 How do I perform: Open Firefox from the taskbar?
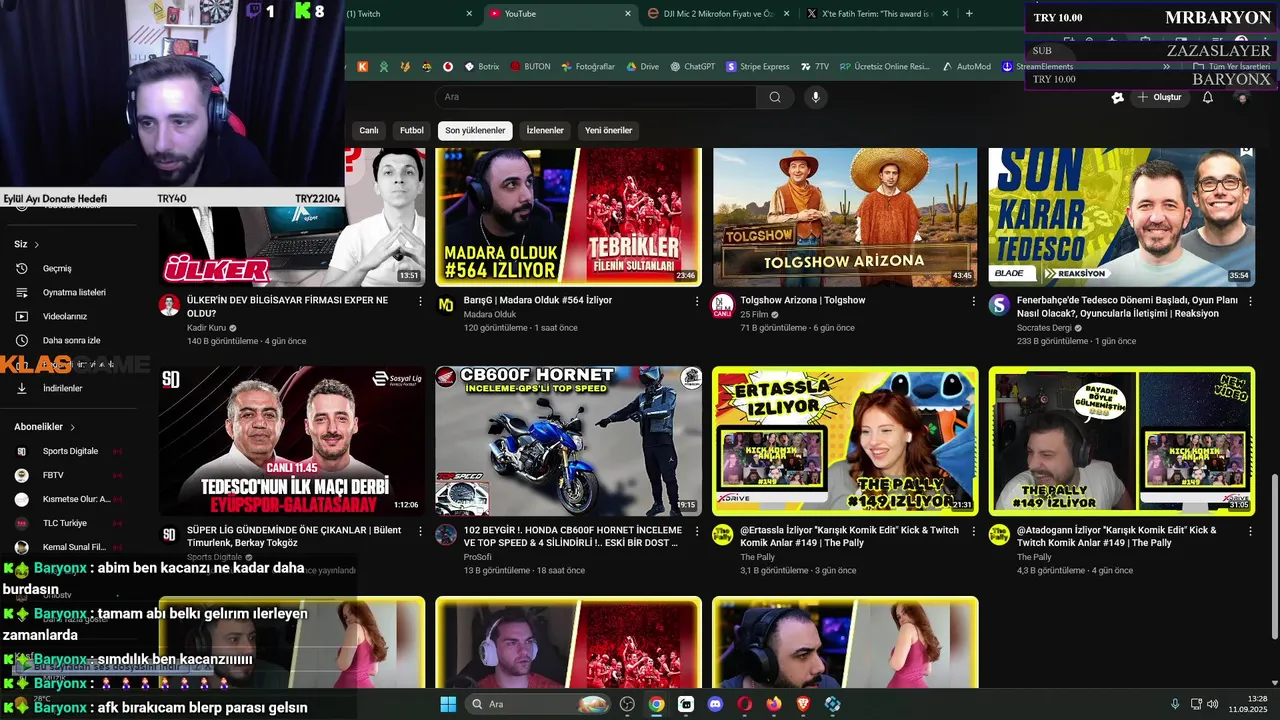(774, 704)
